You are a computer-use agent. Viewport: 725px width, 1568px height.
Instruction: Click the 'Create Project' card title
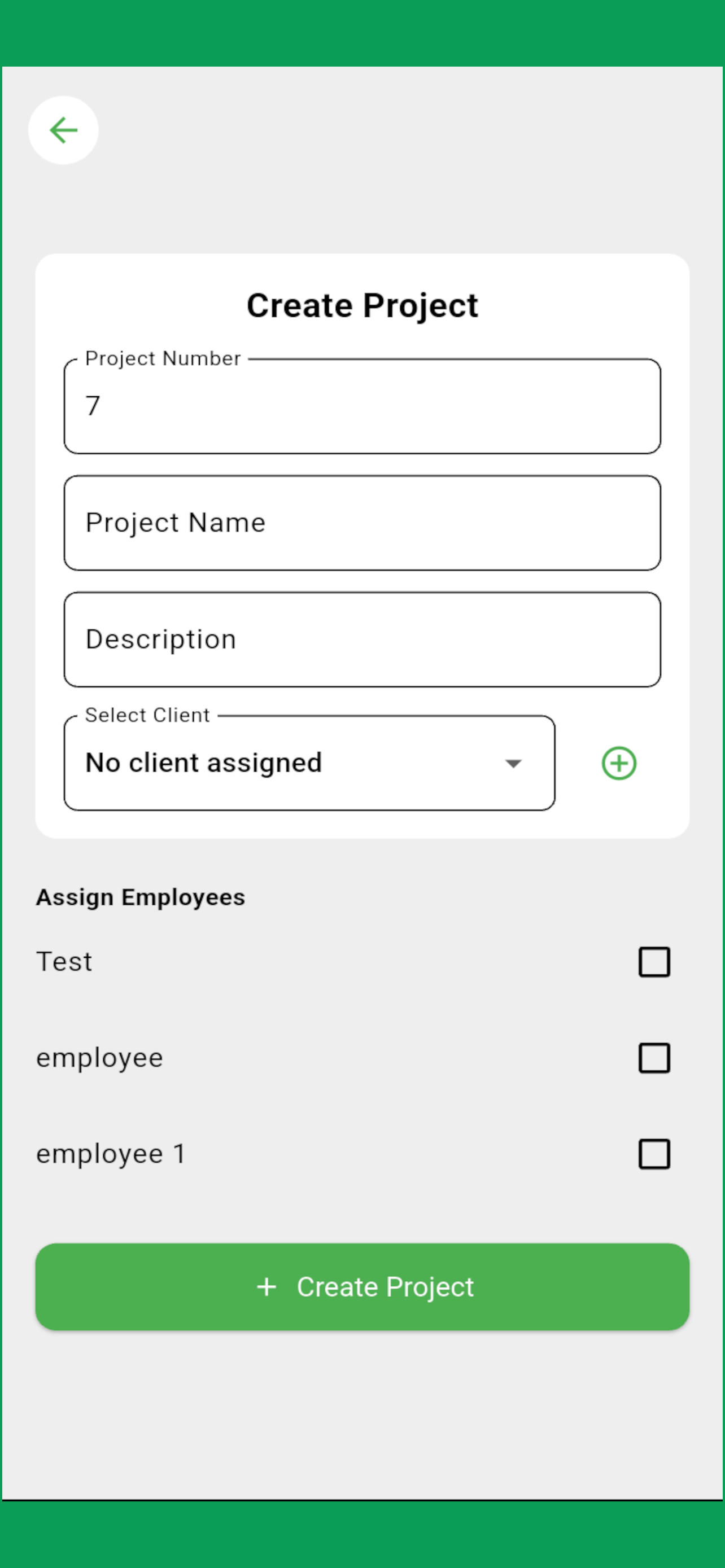362,305
